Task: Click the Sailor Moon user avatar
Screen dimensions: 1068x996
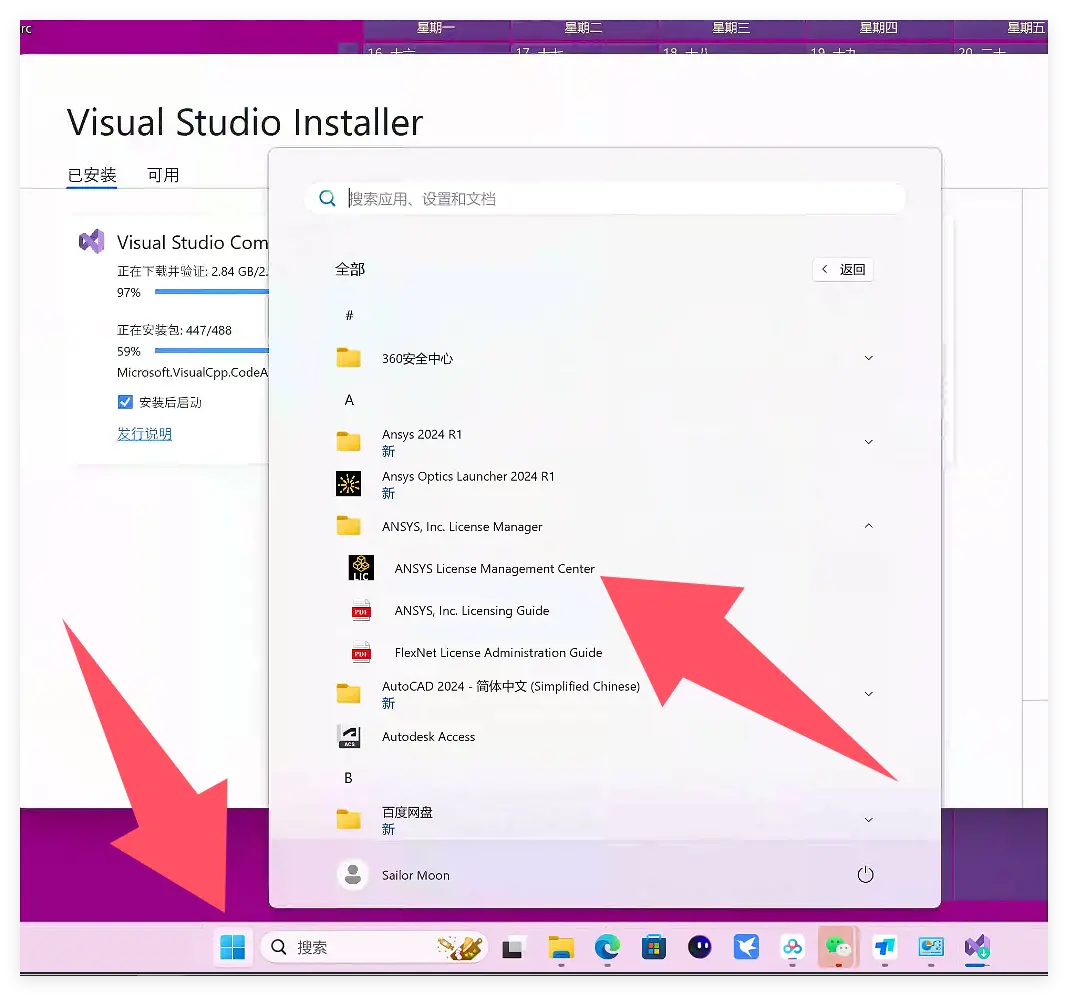Action: (x=353, y=875)
